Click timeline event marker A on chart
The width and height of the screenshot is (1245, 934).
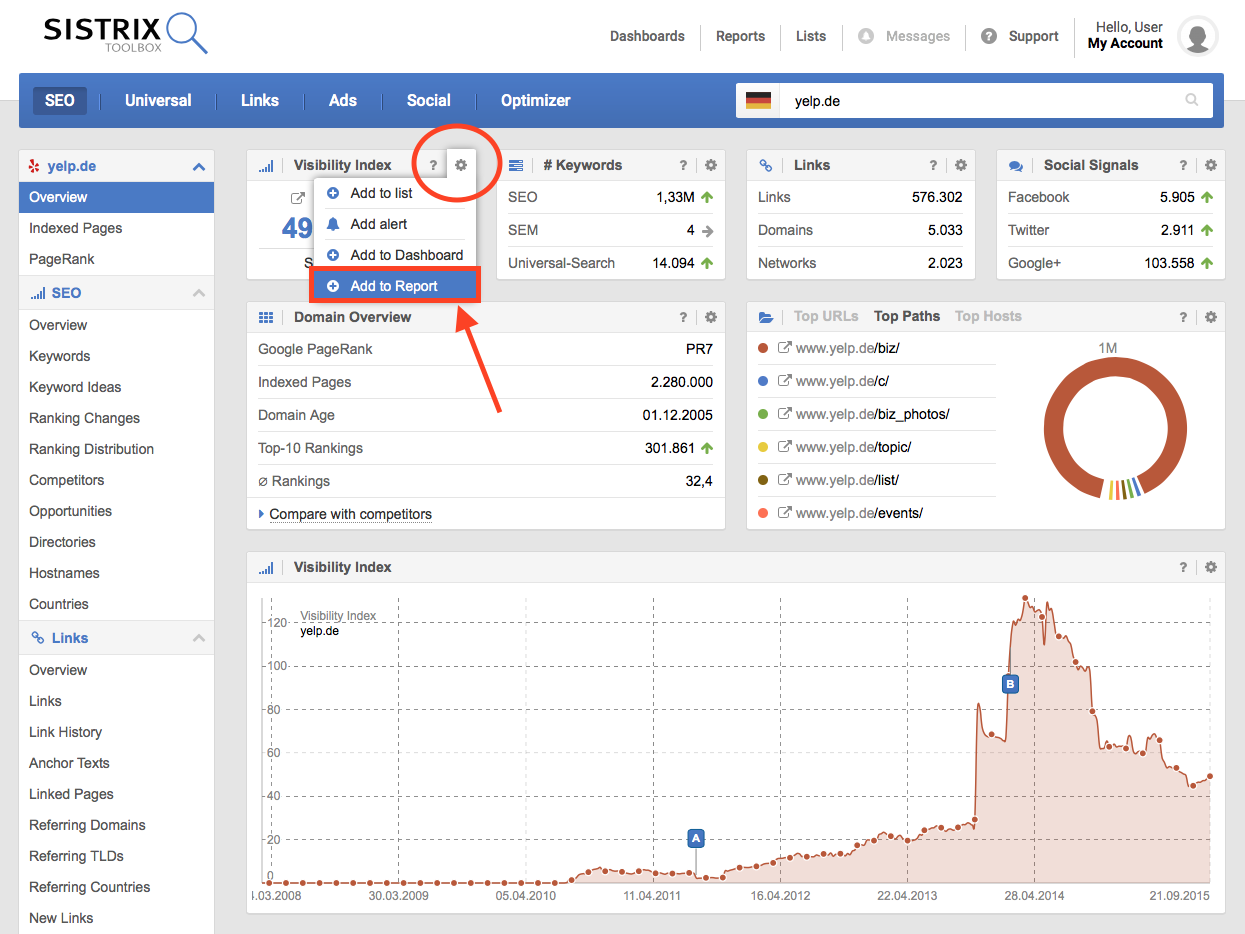(x=696, y=838)
